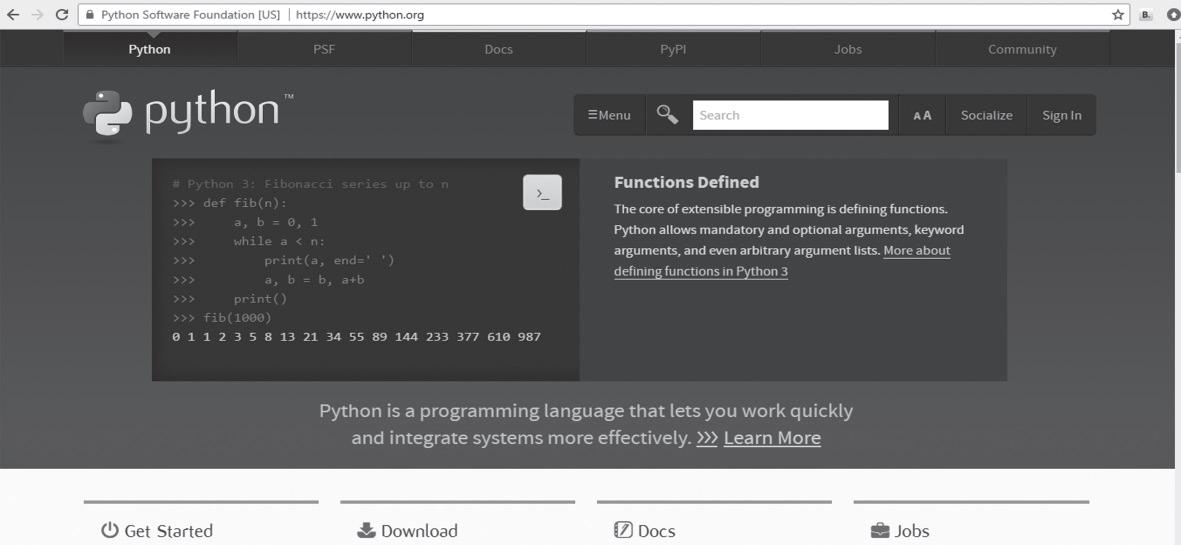Click the document icon beside Docs
The width and height of the screenshot is (1181, 545).
[x=623, y=530]
